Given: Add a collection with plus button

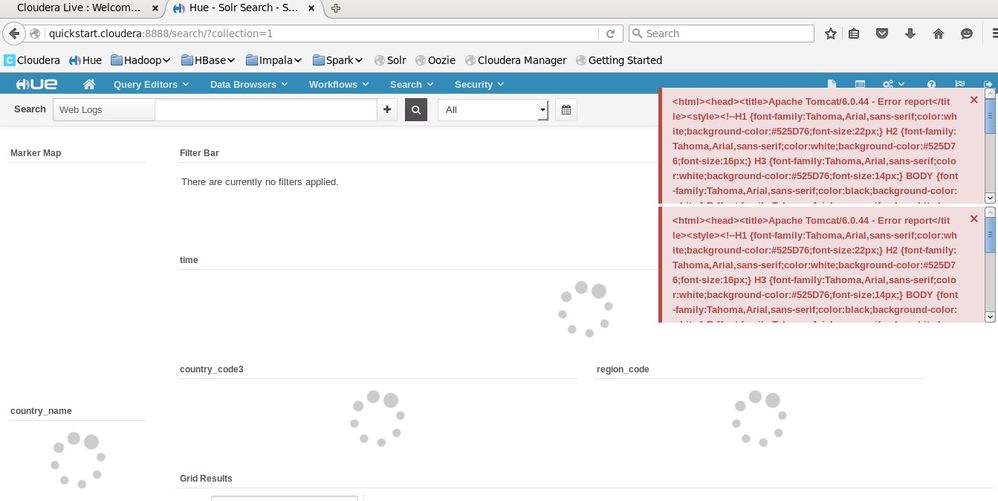Looking at the screenshot, I should pos(387,109).
